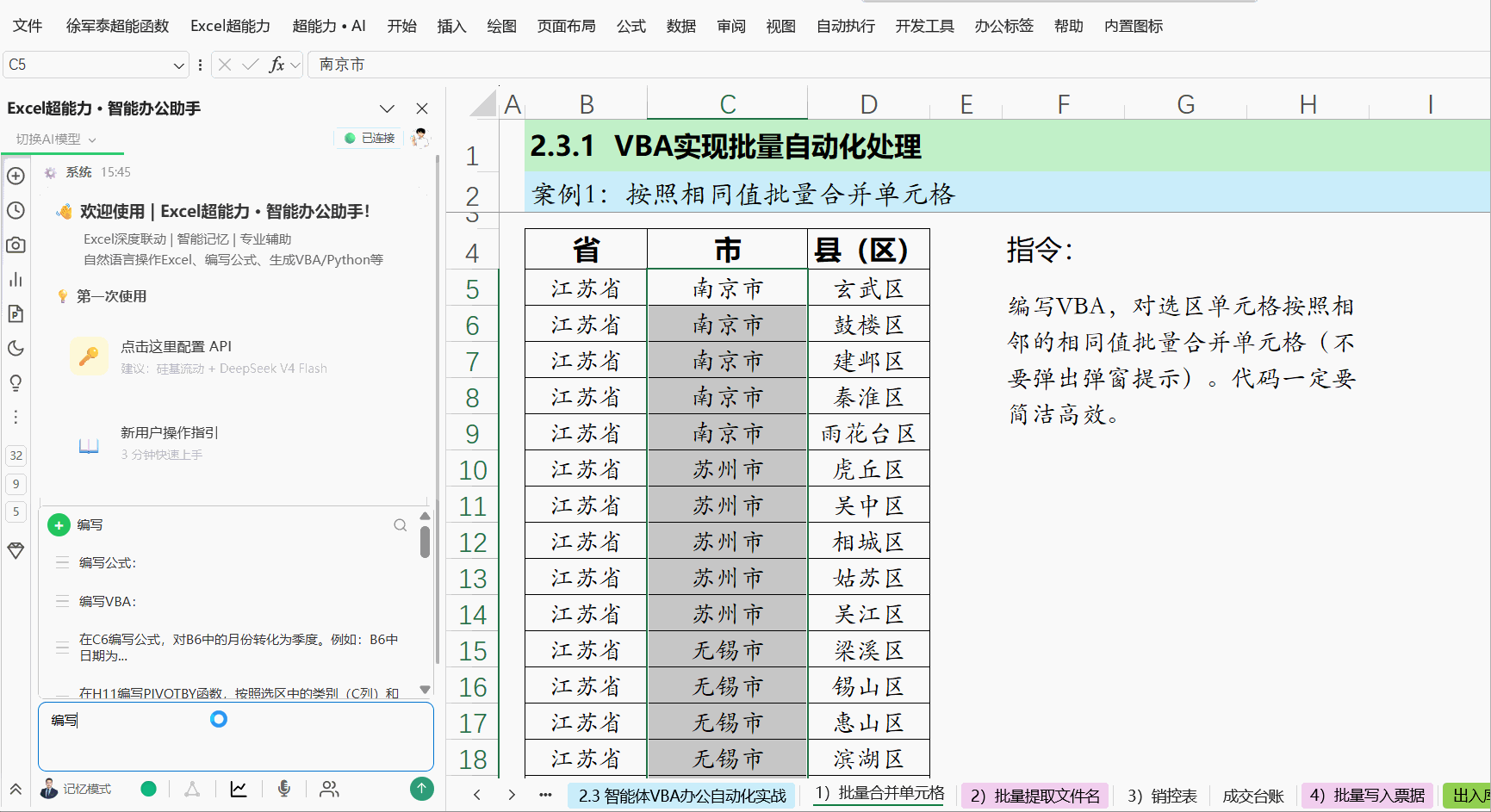Open the 开发工具 ribbon tab
Viewport: 1491px width, 812px height.
[924, 26]
